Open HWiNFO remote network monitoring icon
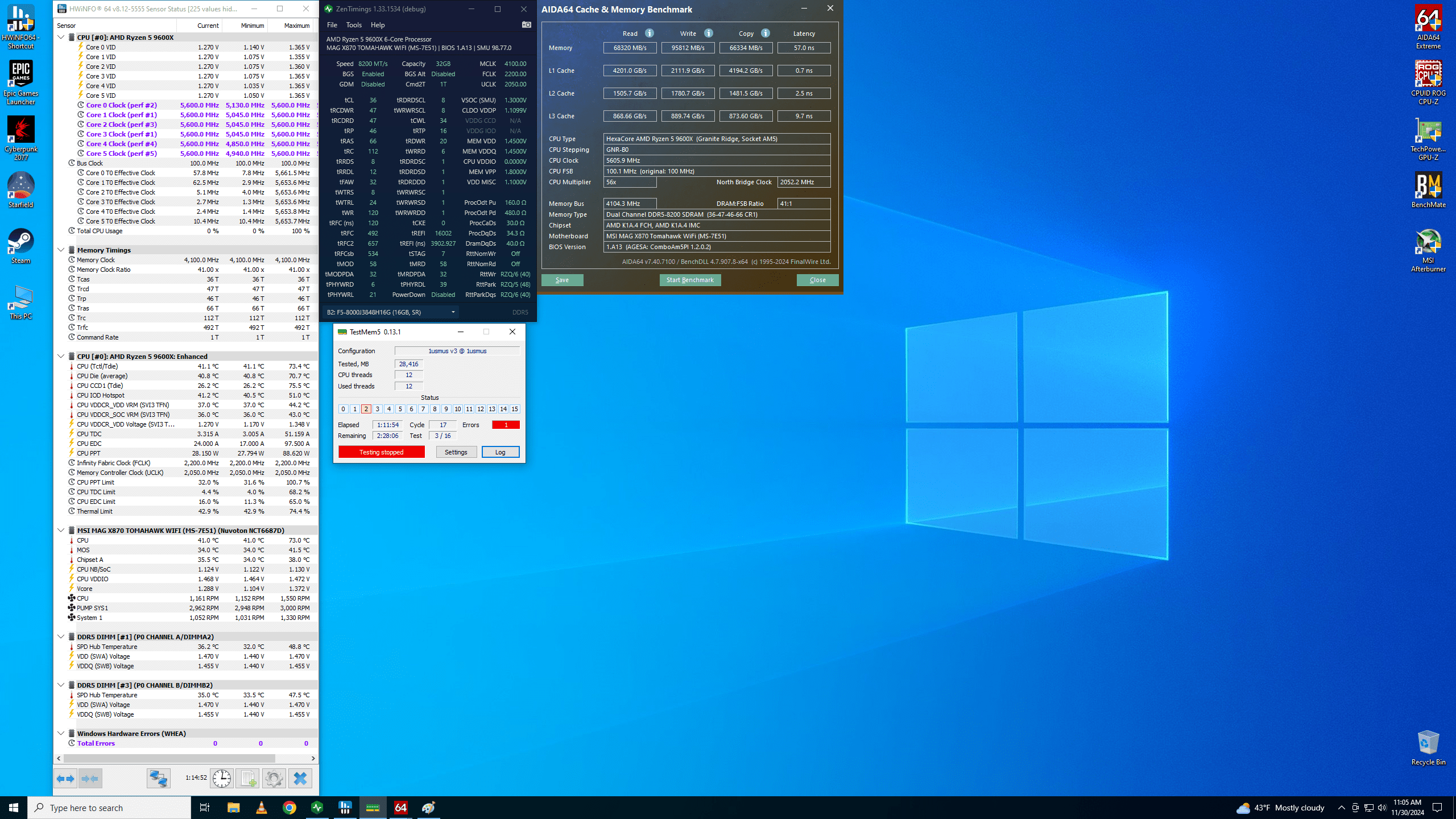1456x819 pixels. click(x=158, y=778)
